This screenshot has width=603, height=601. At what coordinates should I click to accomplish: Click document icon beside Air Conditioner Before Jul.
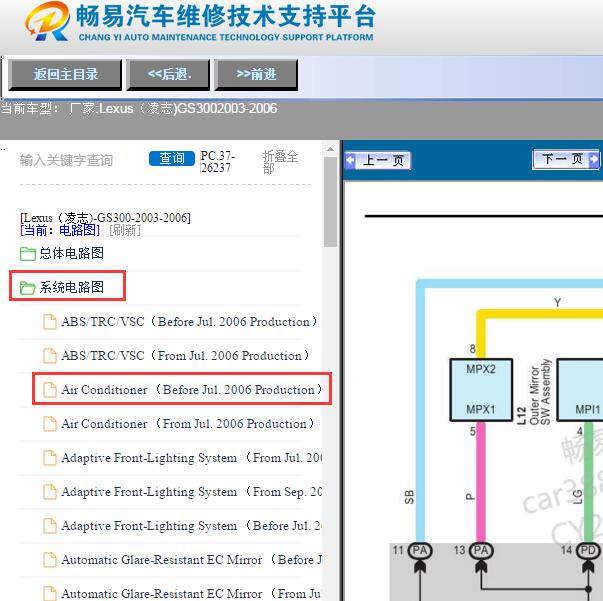click(x=50, y=390)
